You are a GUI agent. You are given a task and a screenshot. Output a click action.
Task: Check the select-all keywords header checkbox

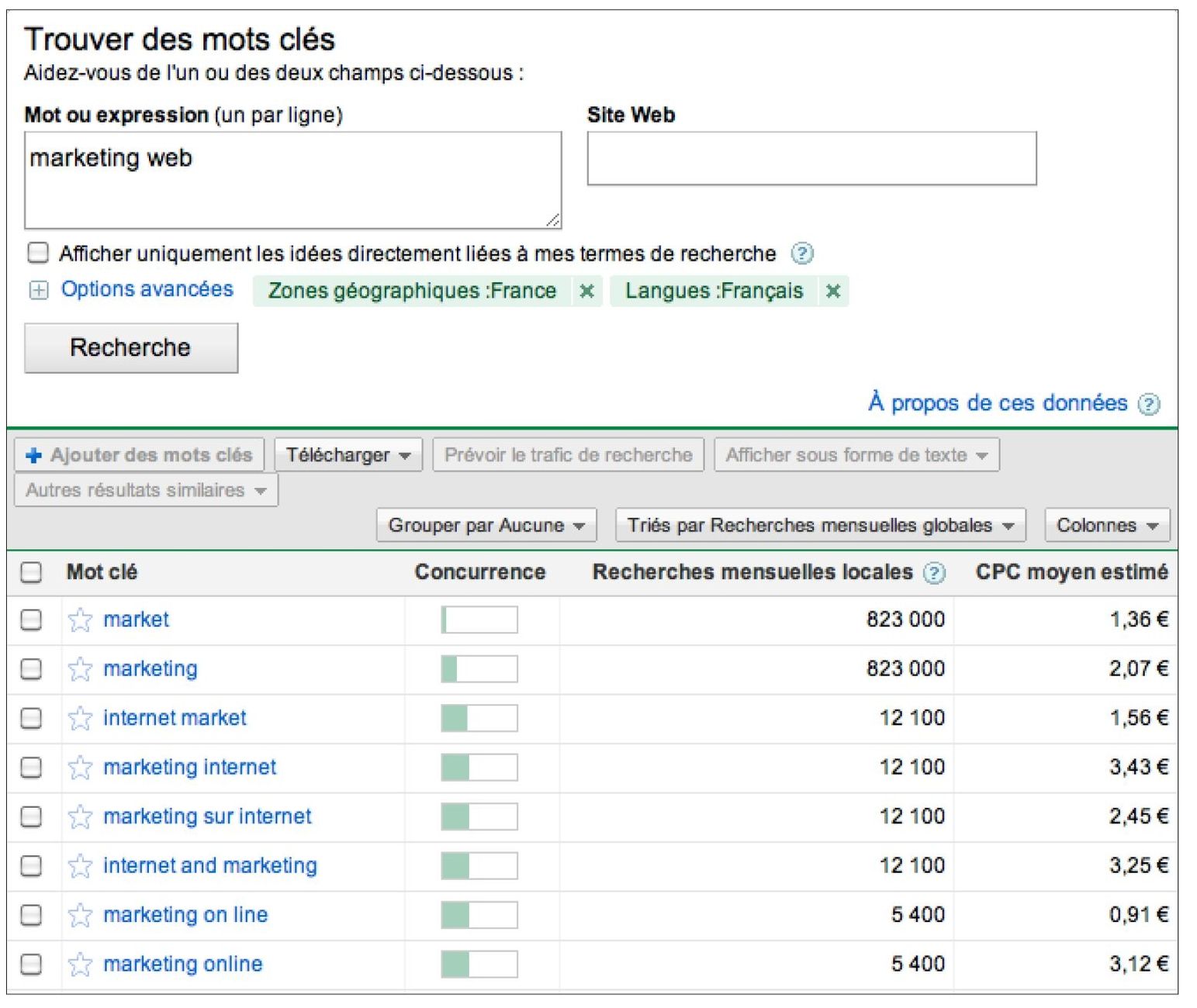point(31,572)
